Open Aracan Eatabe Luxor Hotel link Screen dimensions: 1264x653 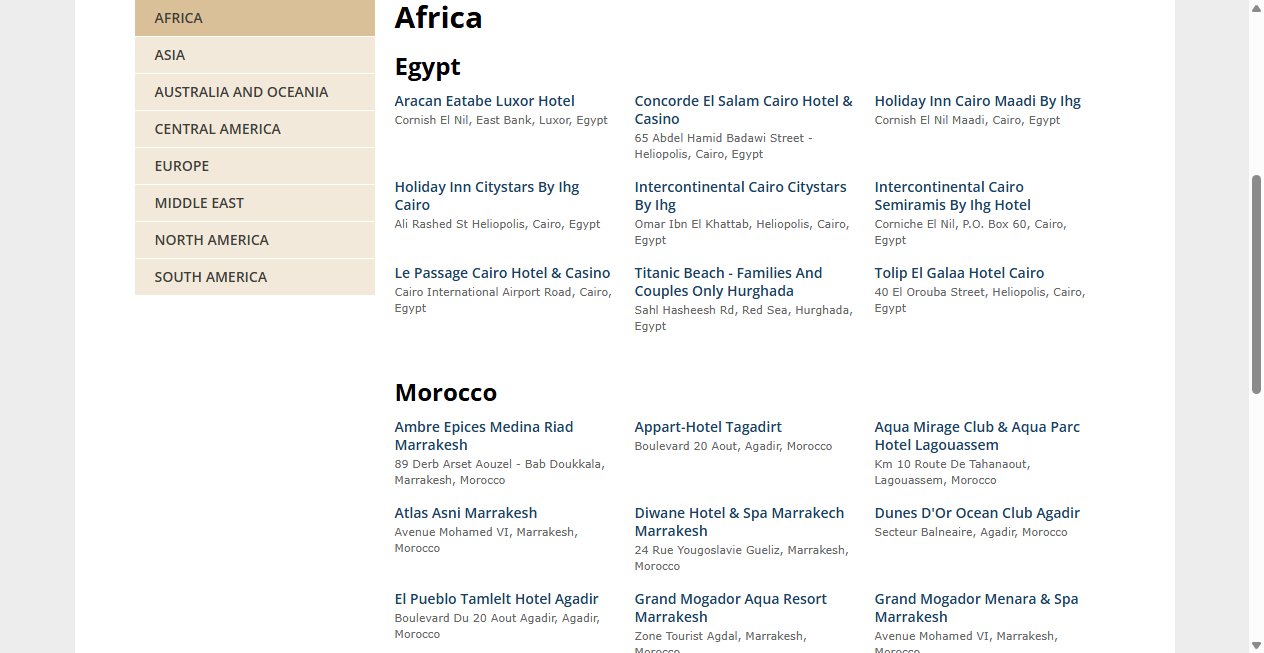point(484,101)
